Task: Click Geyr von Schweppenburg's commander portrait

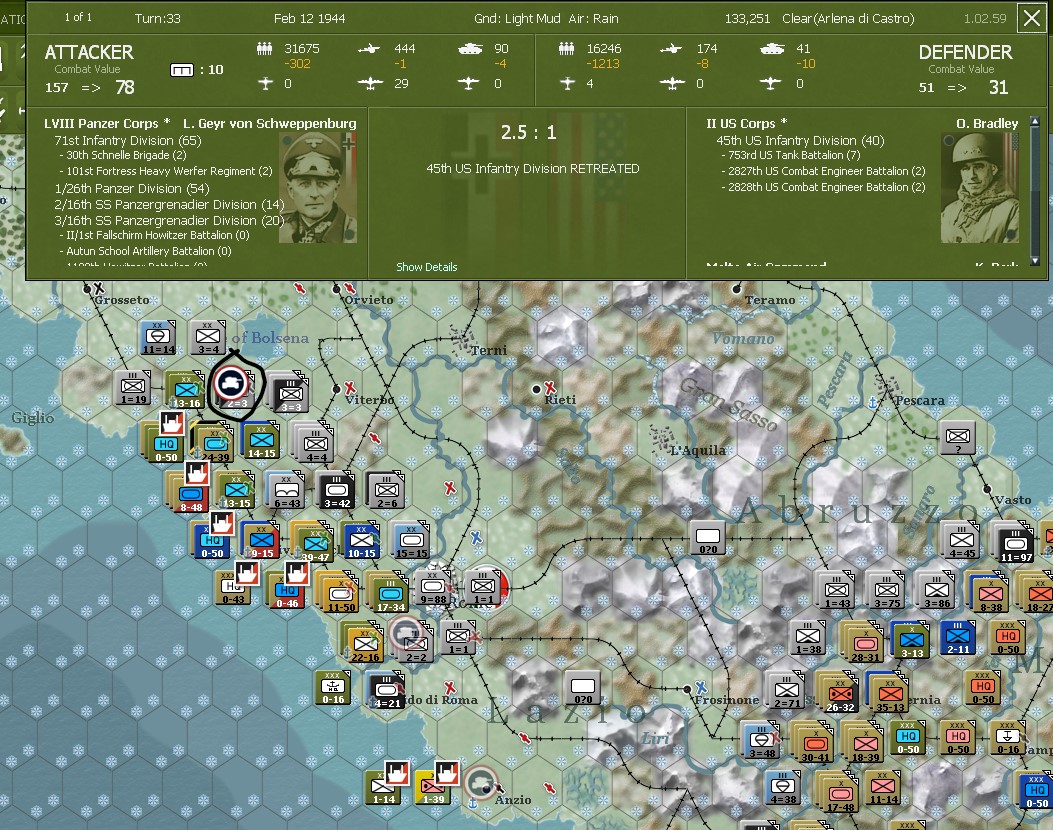Action: (318, 187)
